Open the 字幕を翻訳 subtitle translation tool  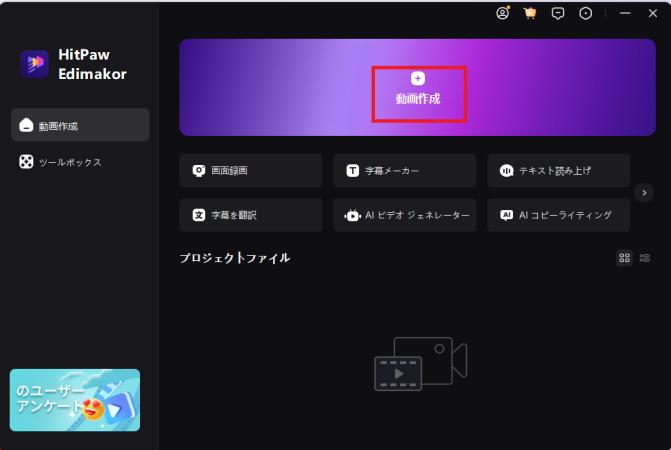251,215
